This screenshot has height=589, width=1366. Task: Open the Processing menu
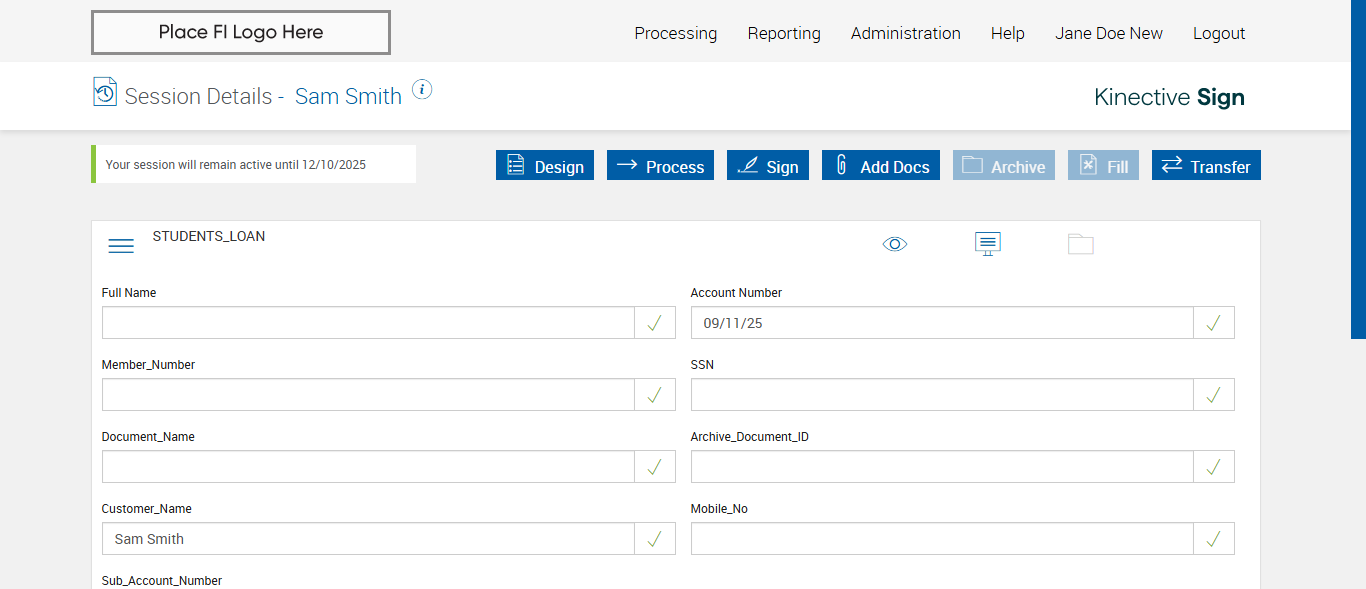pyautogui.click(x=676, y=33)
